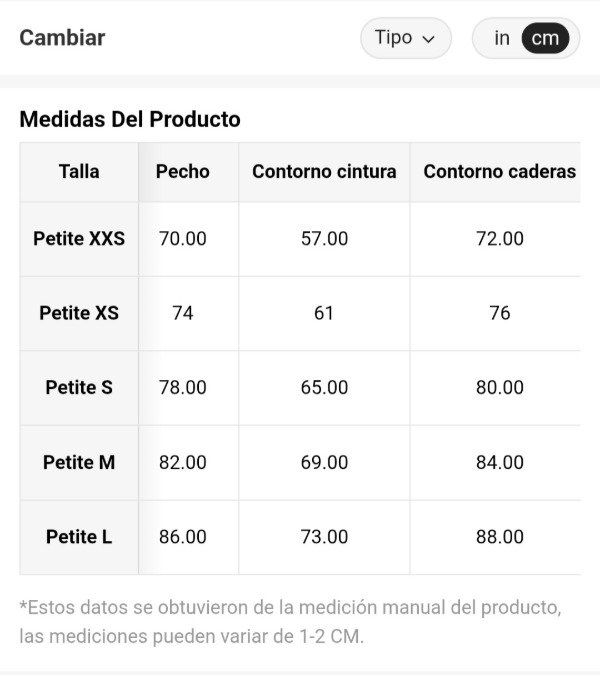Click Petite S waist value 65.00
Viewport: 600px width, 675px height.
coord(324,387)
